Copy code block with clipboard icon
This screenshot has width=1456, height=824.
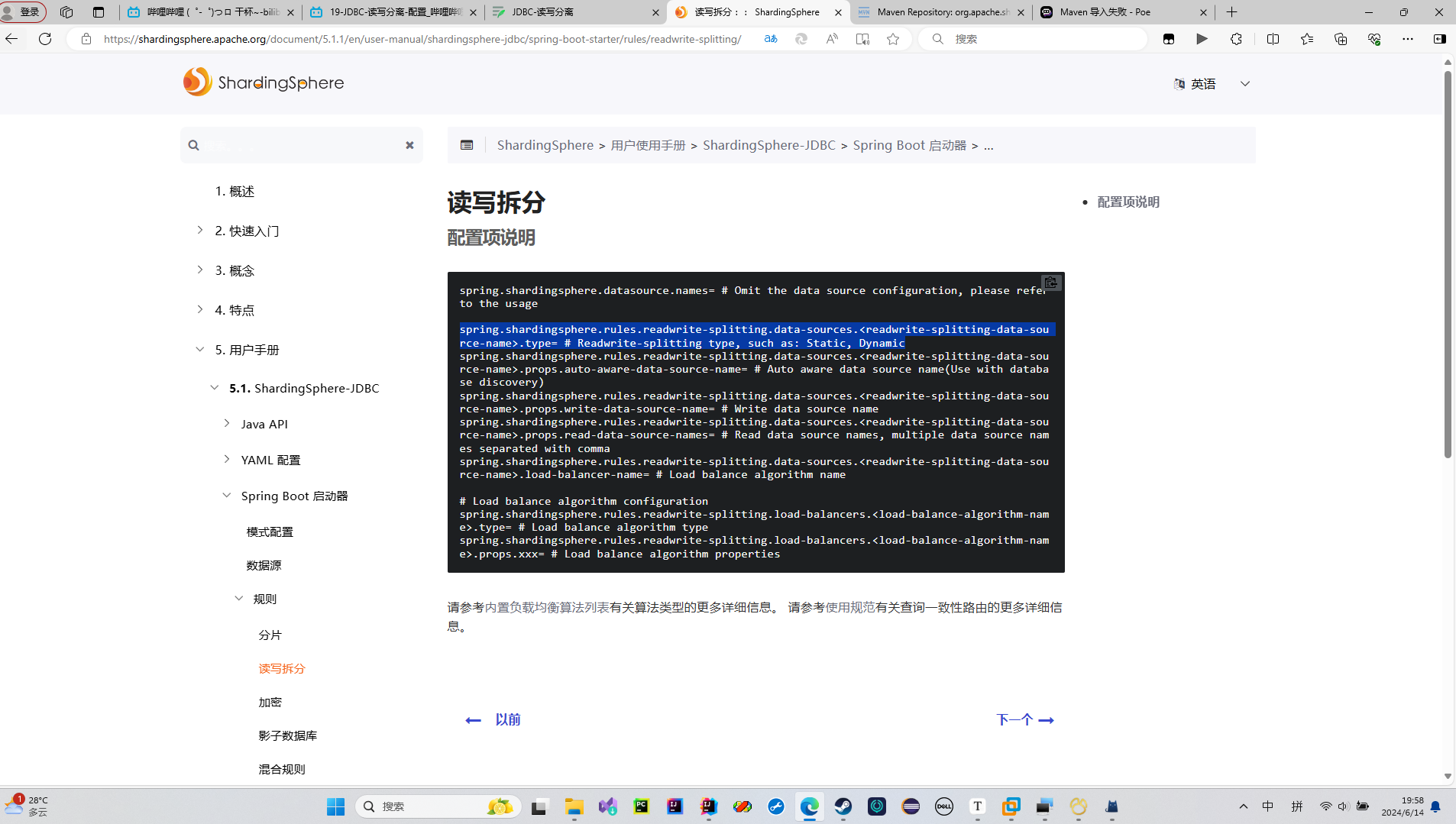(x=1051, y=283)
